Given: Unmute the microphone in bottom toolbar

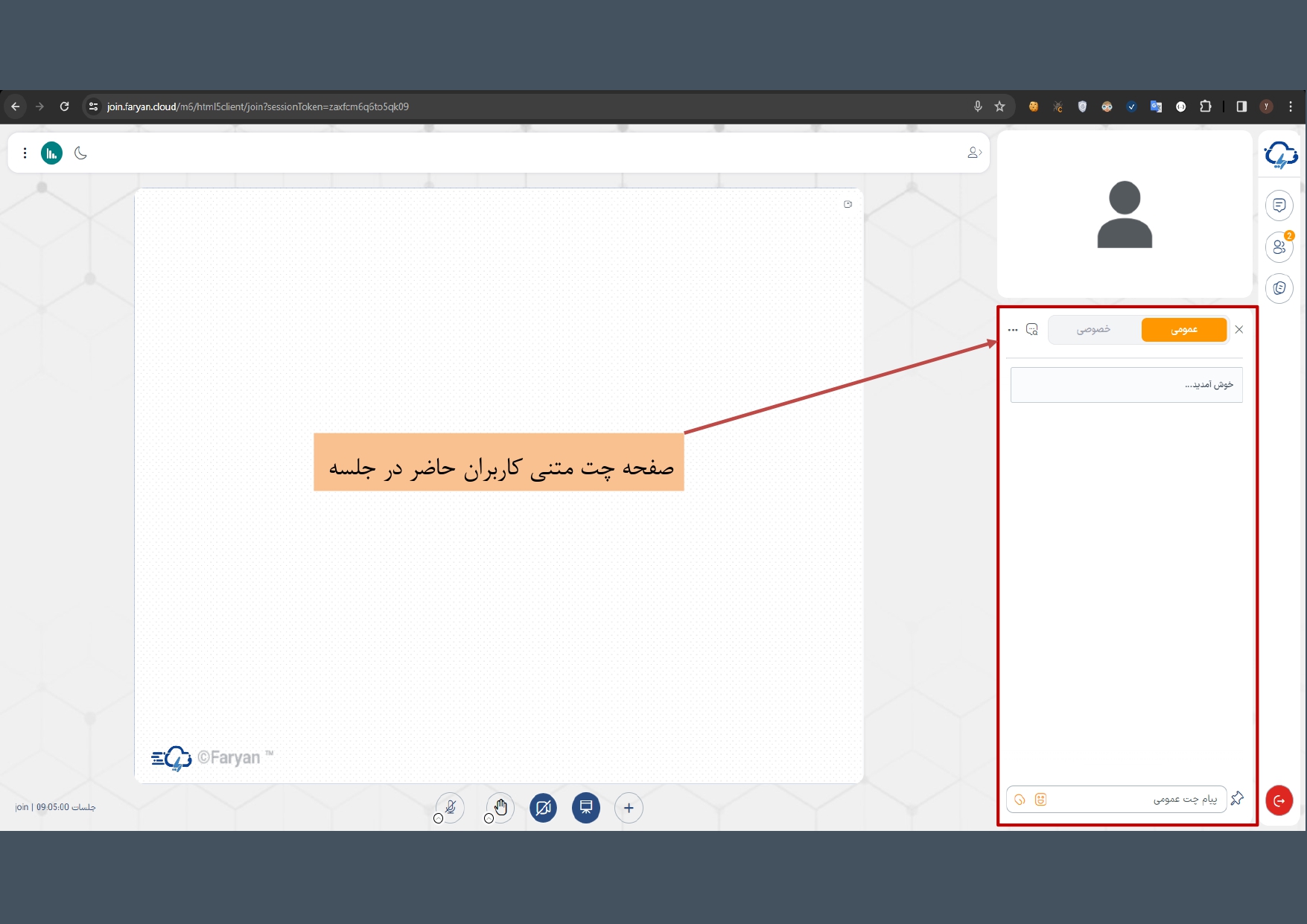Looking at the screenshot, I should coord(451,807).
